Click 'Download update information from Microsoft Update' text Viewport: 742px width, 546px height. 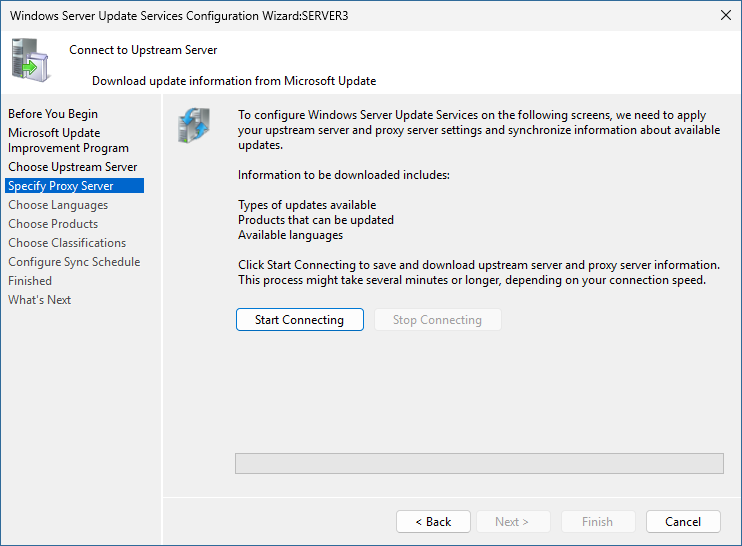(x=234, y=81)
